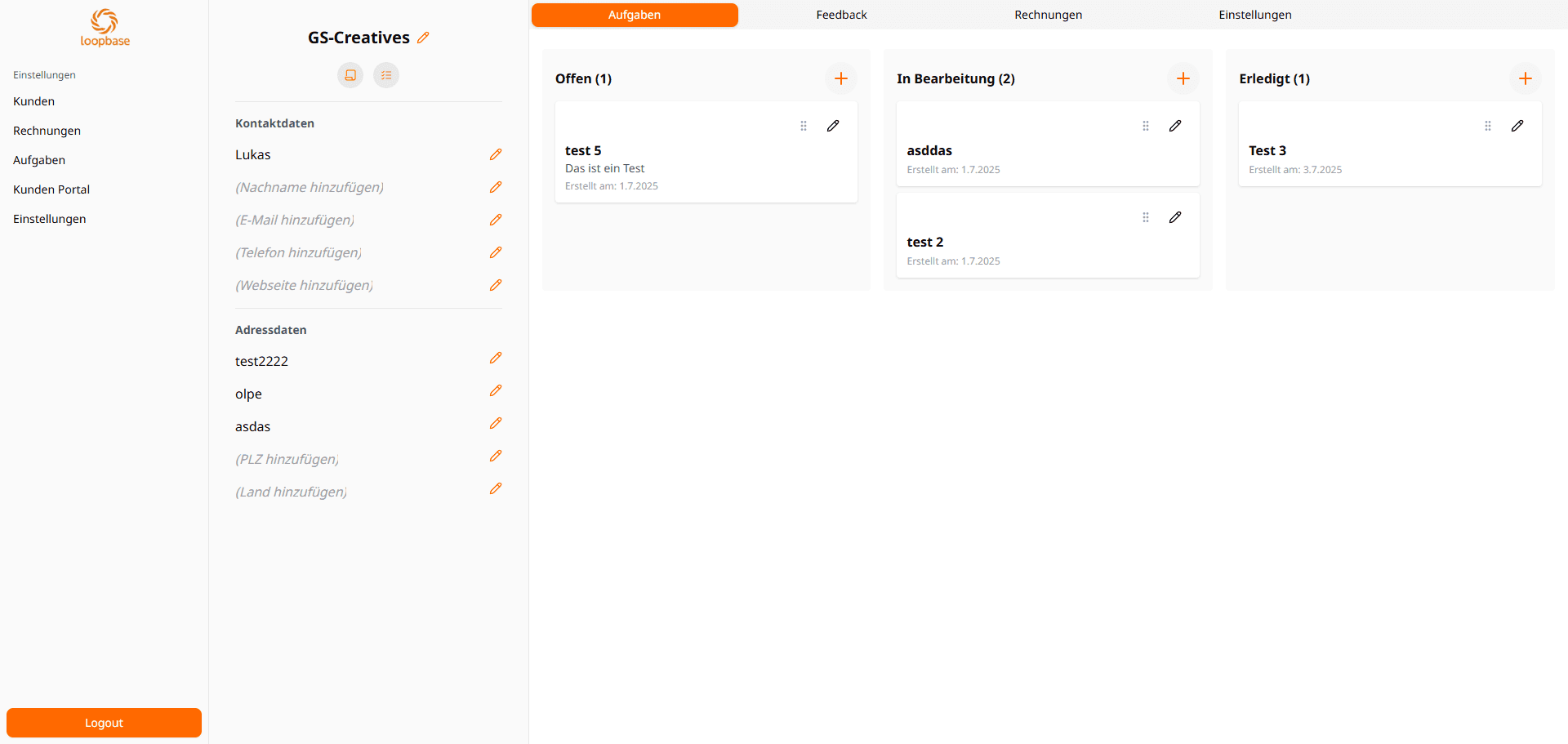
Task: Open the pencil editor for test 2
Action: [1175, 217]
